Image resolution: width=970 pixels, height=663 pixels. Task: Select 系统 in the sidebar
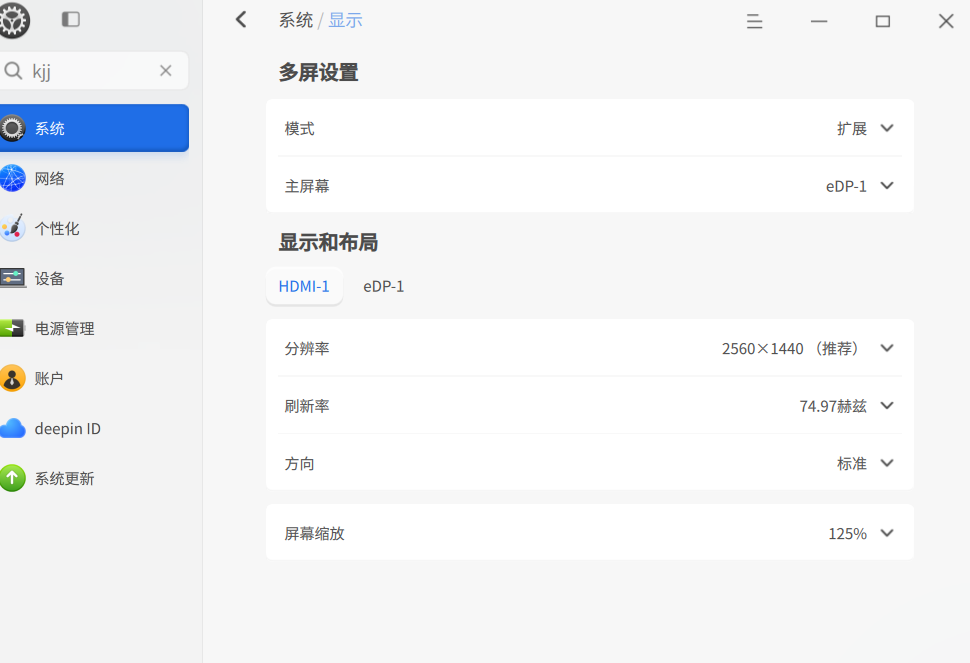94,128
